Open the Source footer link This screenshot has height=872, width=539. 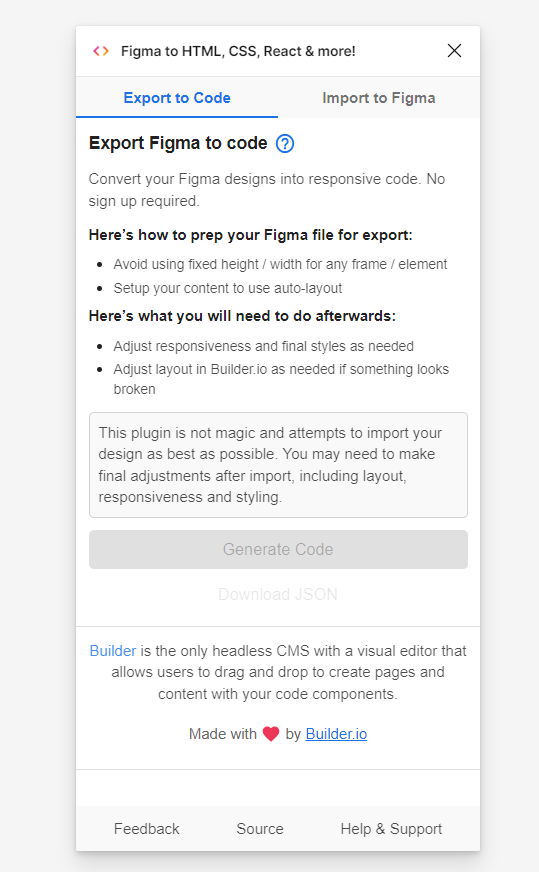260,829
